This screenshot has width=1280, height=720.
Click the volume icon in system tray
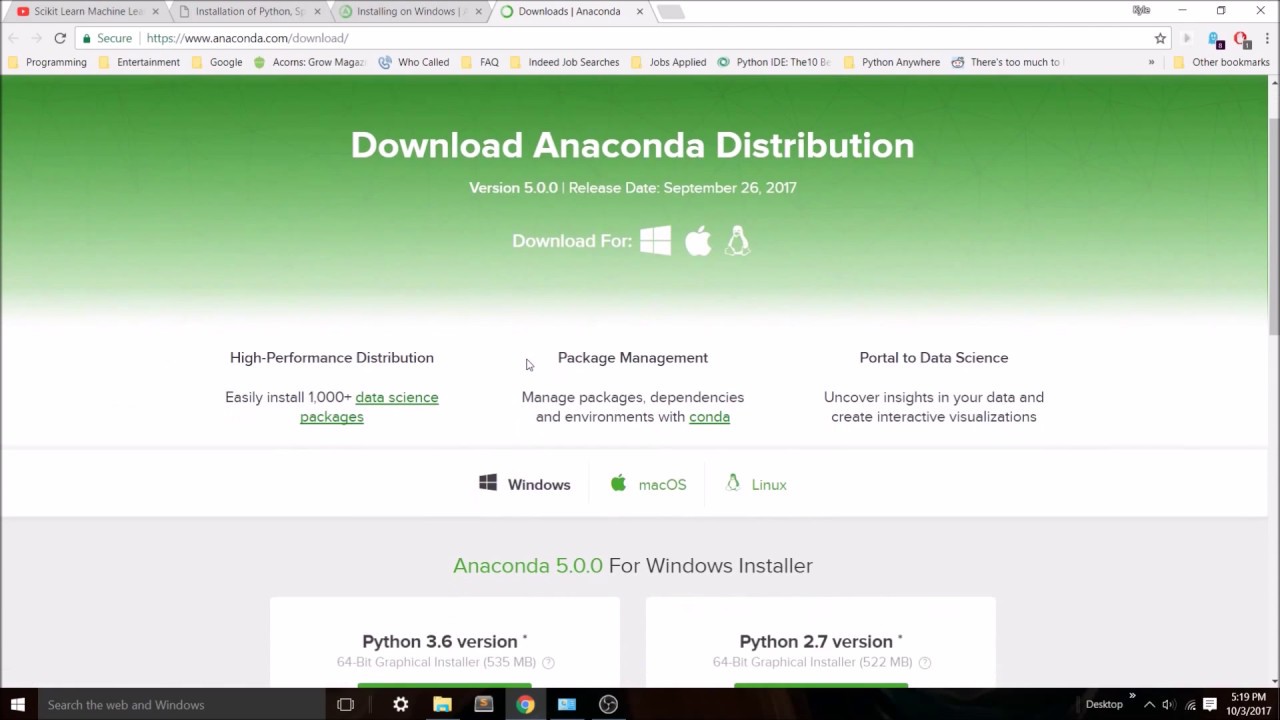tap(1168, 704)
